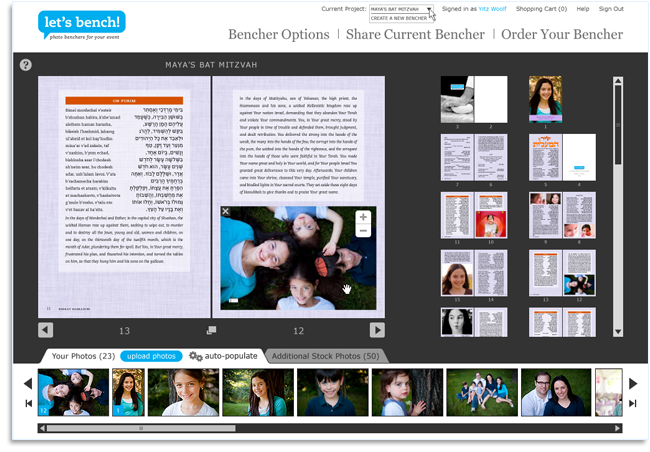Viewport: 650px width, 452px height.
Task: Open Bencher Options menu
Action: click(279, 34)
